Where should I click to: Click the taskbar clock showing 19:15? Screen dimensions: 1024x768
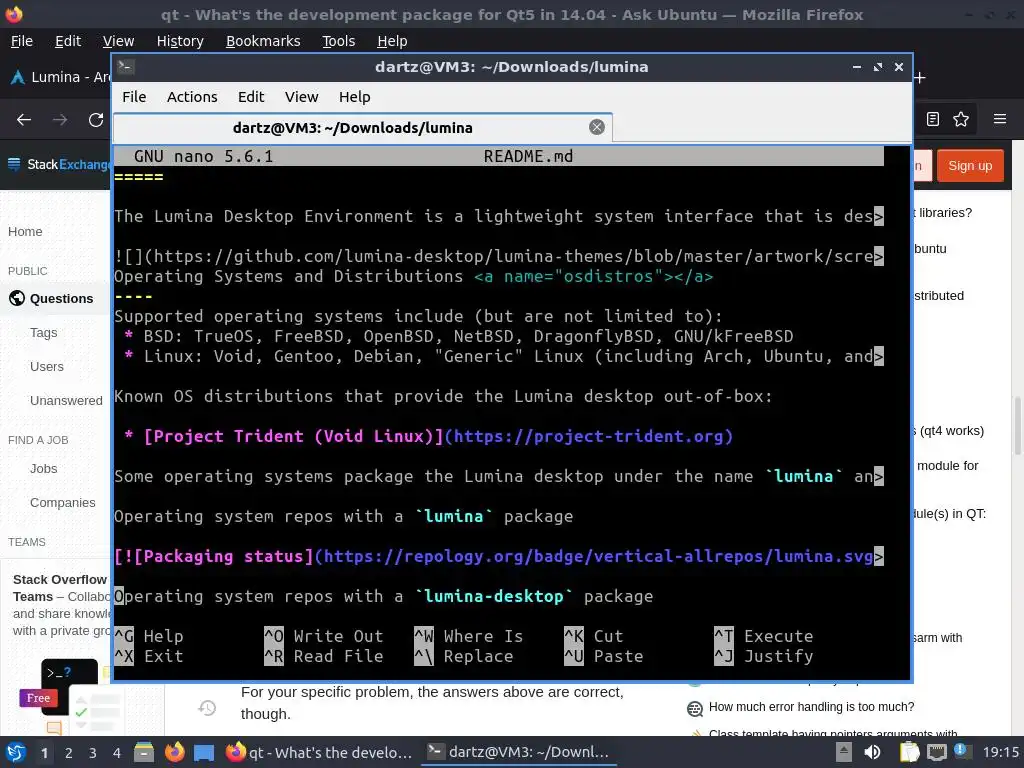[x=1000, y=752]
